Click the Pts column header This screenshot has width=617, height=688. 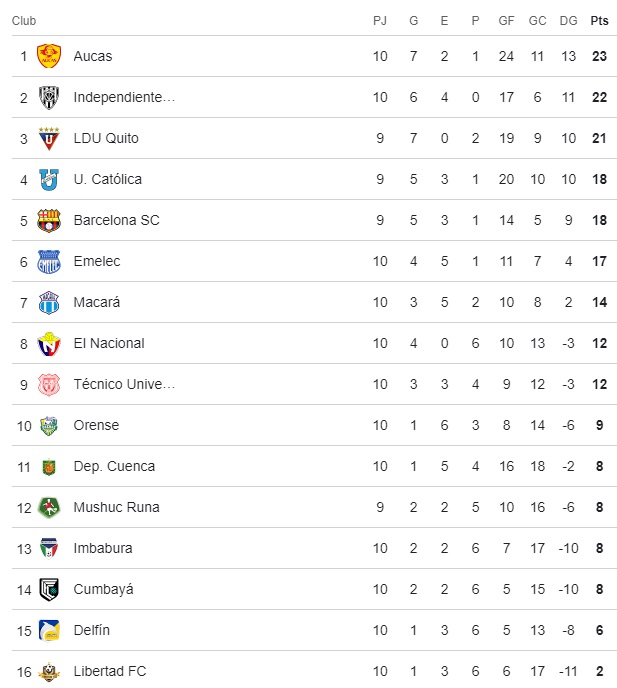coord(599,20)
